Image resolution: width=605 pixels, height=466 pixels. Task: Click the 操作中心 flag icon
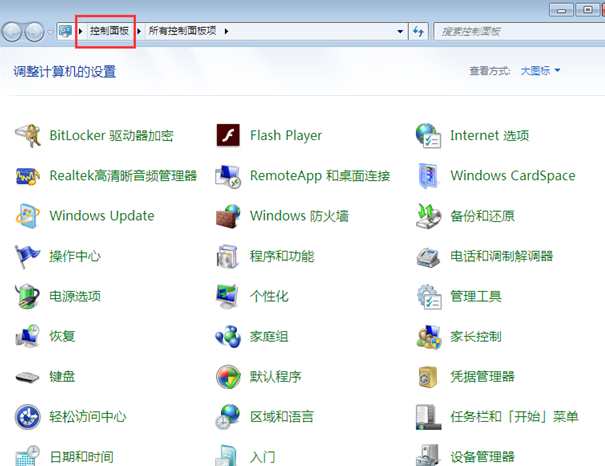coord(27,257)
